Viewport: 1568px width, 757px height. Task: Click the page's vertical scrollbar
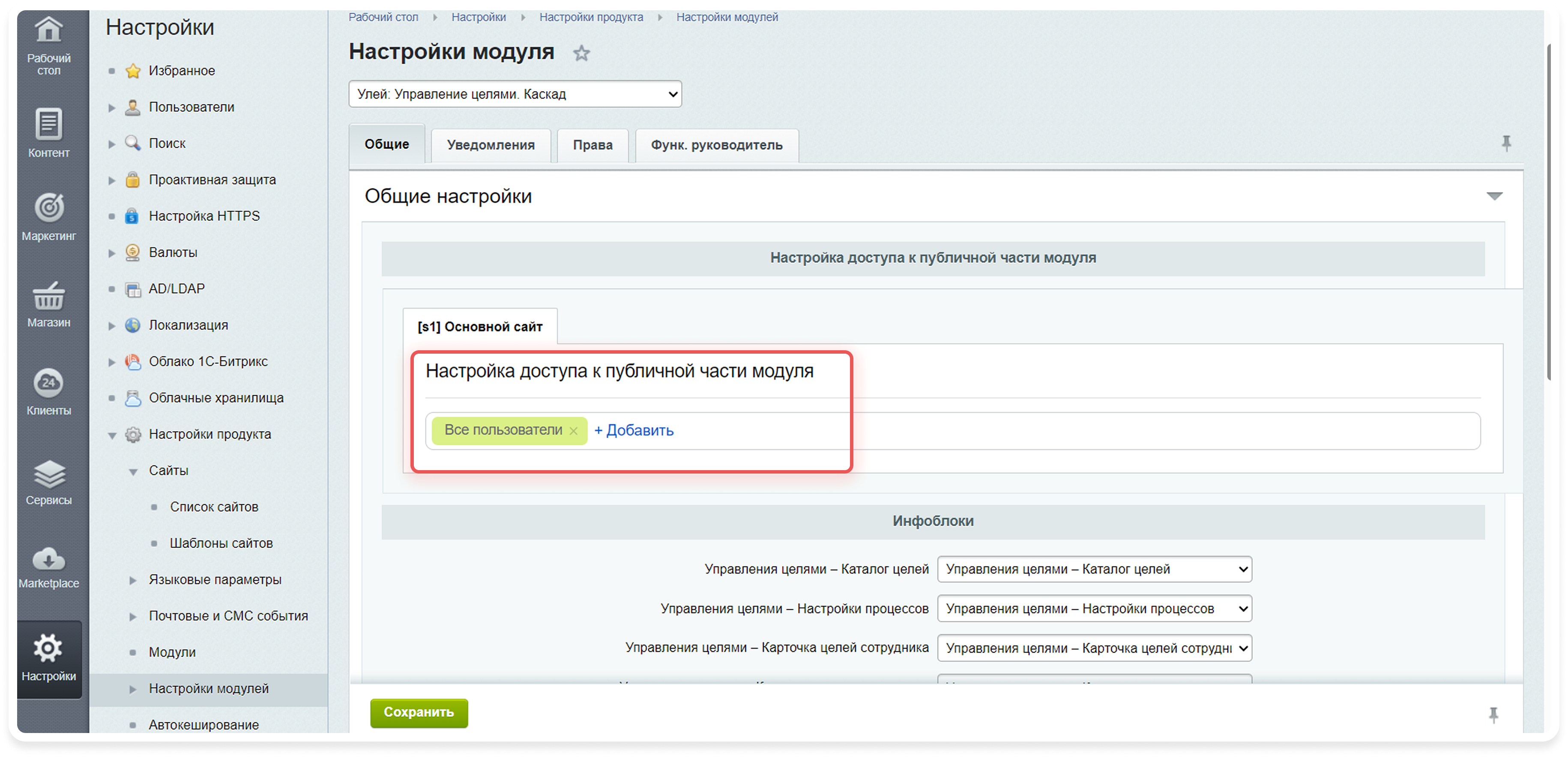pyautogui.click(x=1550, y=213)
